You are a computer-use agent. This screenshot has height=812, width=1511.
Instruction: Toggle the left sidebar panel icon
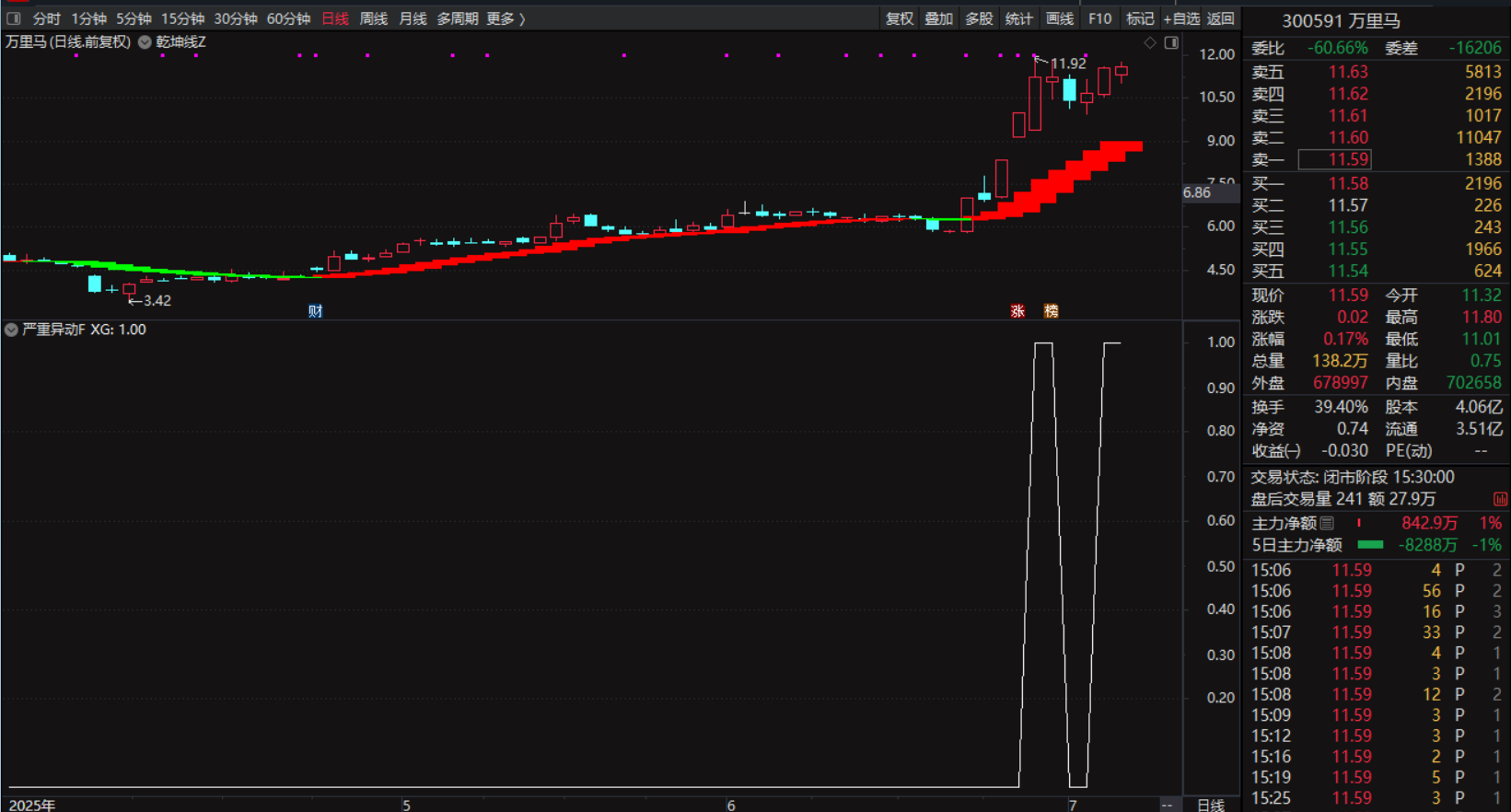point(14,18)
